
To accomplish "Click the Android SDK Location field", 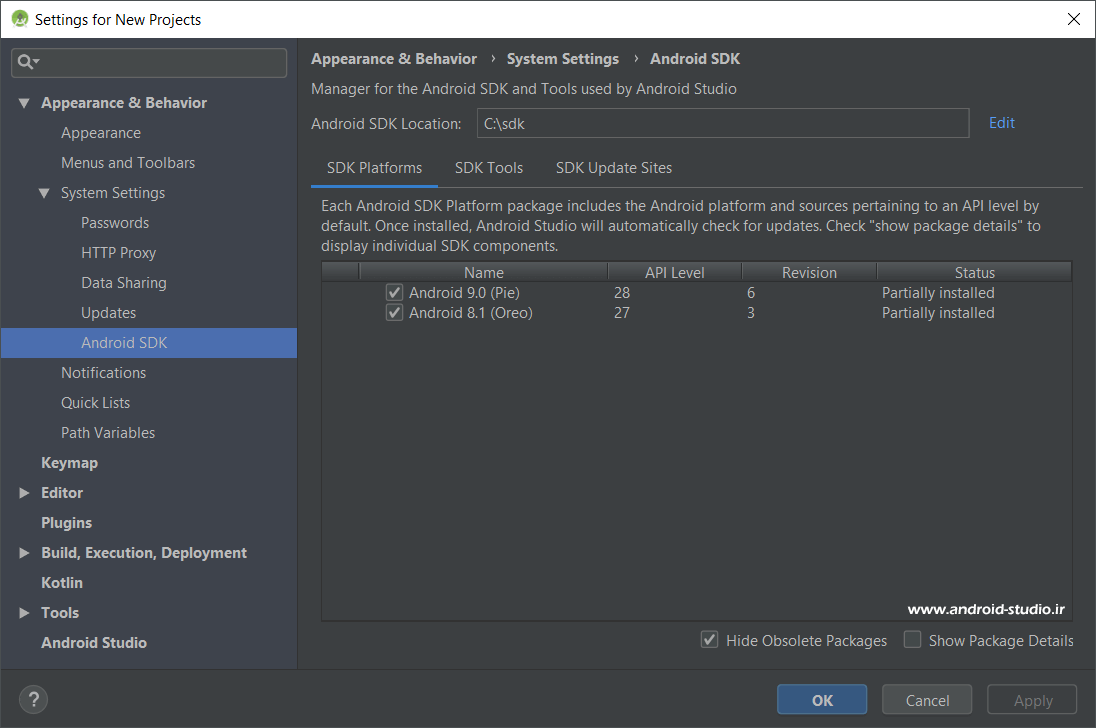I will (x=723, y=123).
